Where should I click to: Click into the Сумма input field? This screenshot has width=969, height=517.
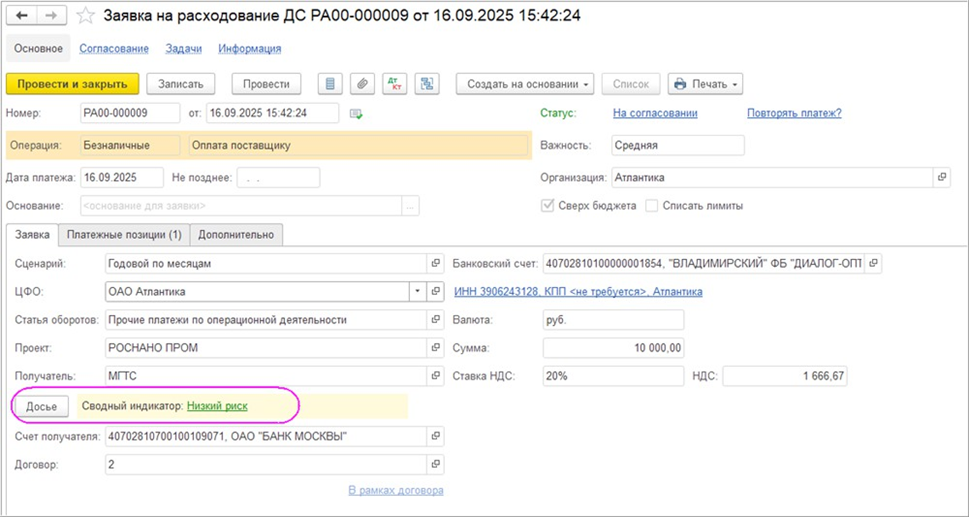[614, 348]
